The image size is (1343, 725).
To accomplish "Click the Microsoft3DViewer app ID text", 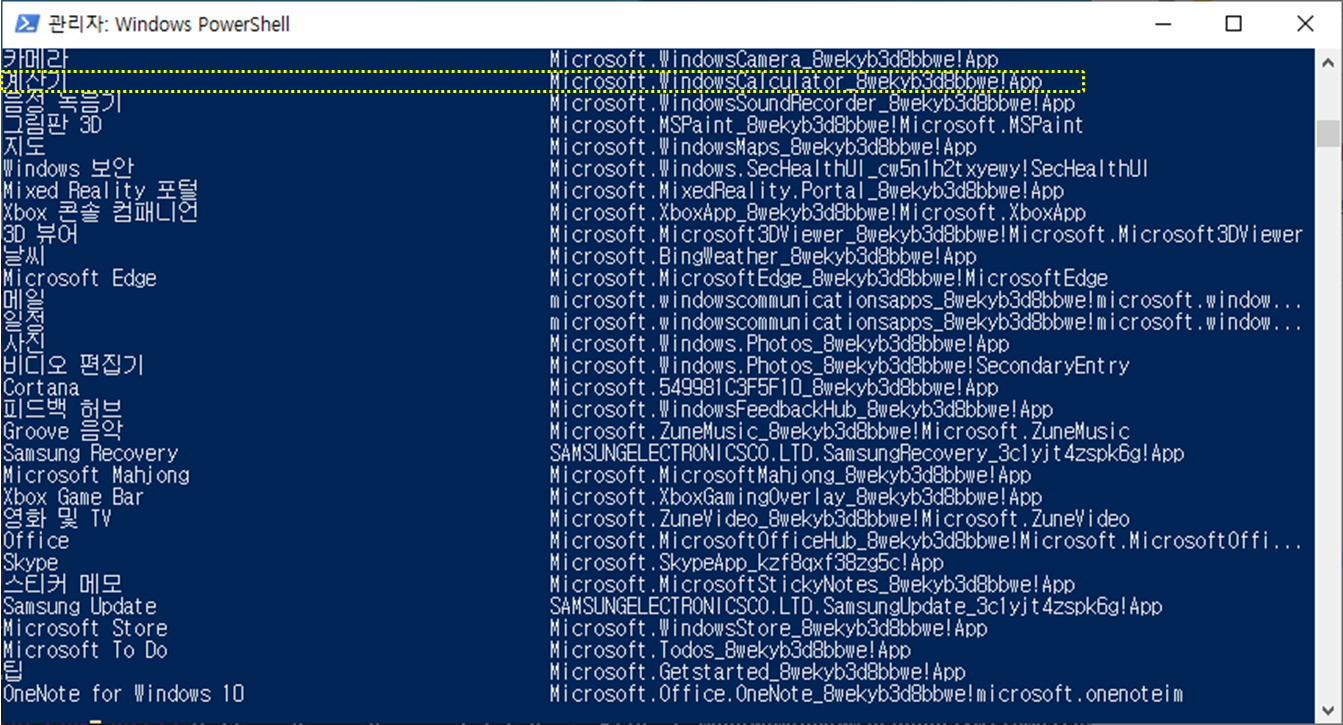I will [x=927, y=236].
